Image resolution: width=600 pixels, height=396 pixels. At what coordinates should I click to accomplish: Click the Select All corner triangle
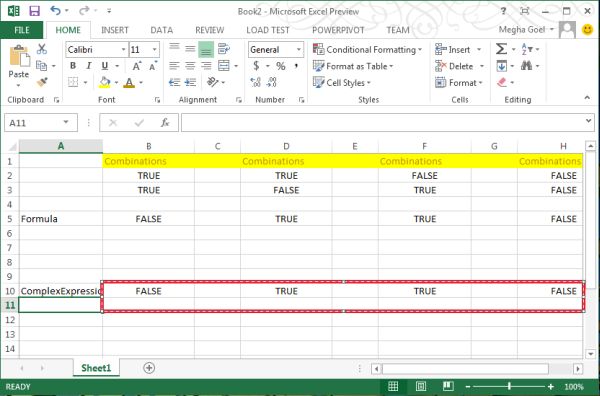[x=12, y=147]
